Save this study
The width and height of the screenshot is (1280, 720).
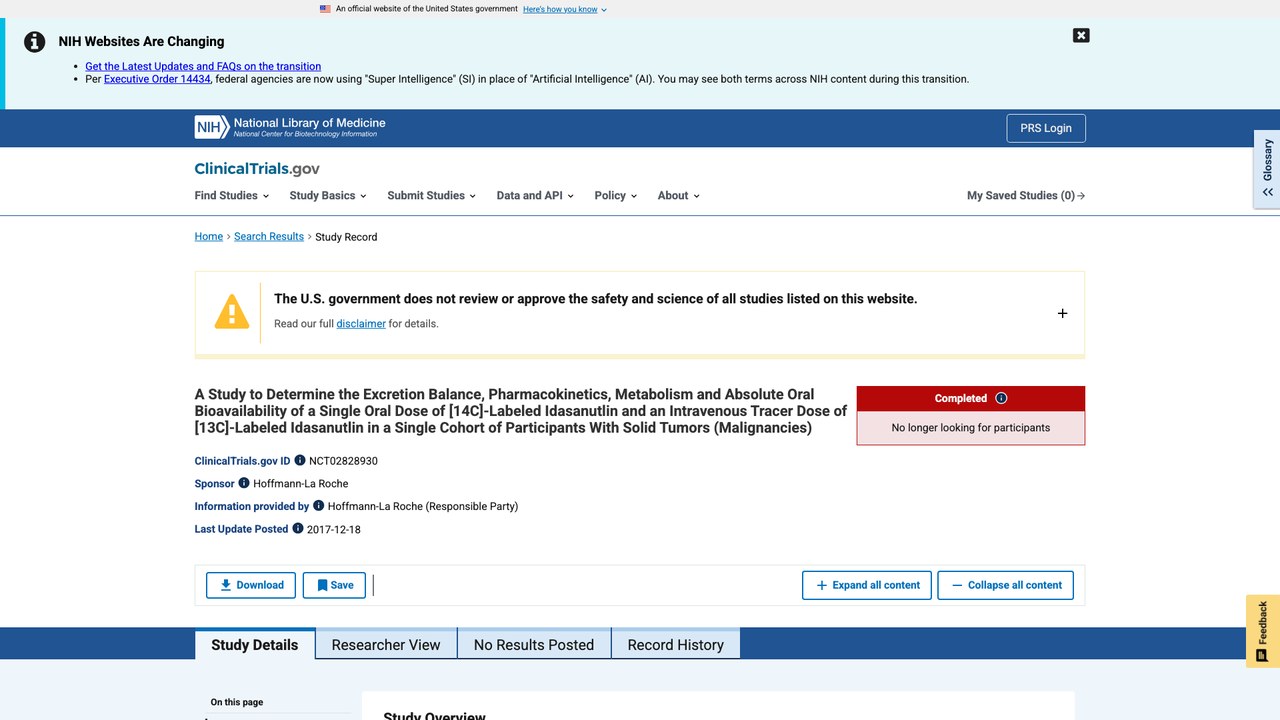click(x=334, y=585)
